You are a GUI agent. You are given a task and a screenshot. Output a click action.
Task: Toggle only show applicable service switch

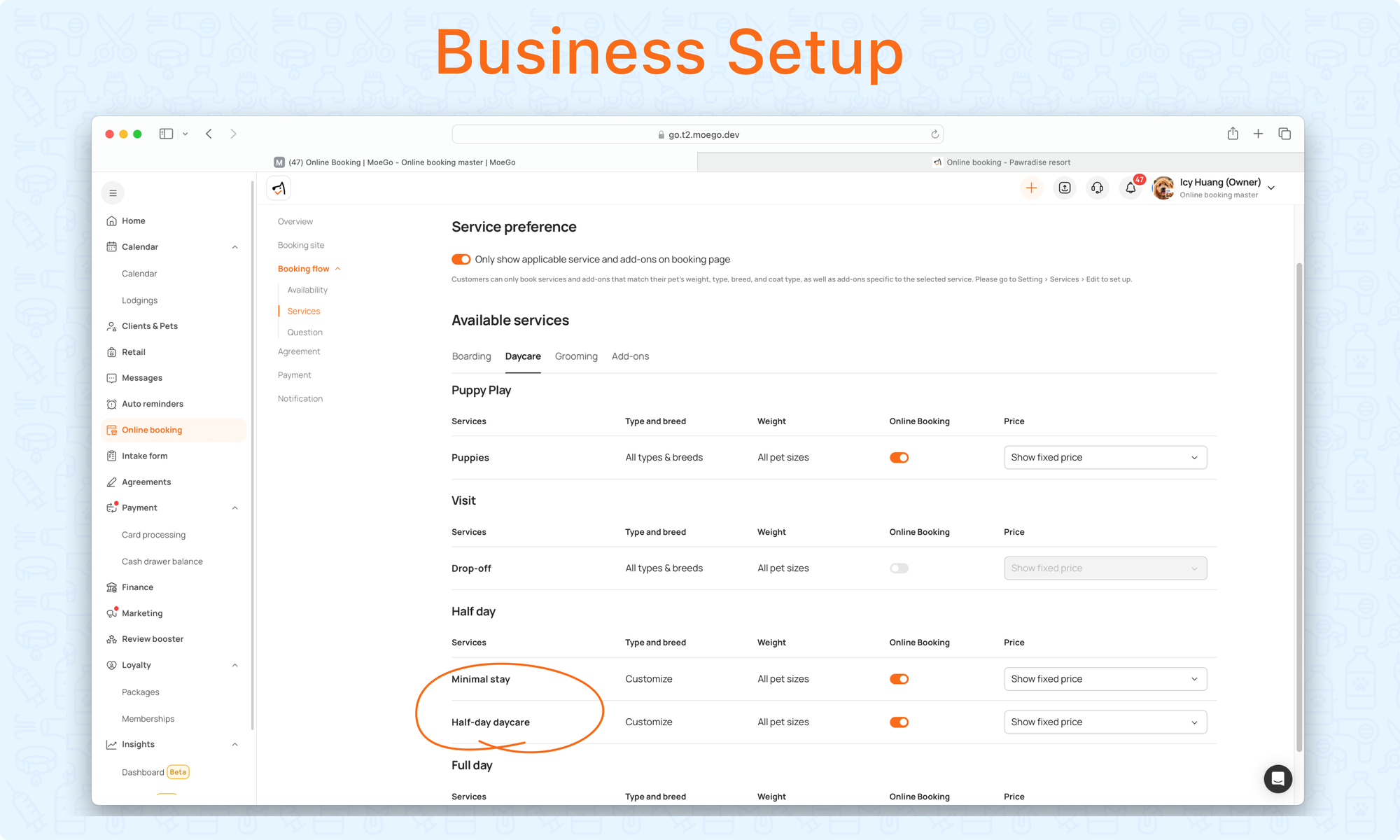pos(461,260)
